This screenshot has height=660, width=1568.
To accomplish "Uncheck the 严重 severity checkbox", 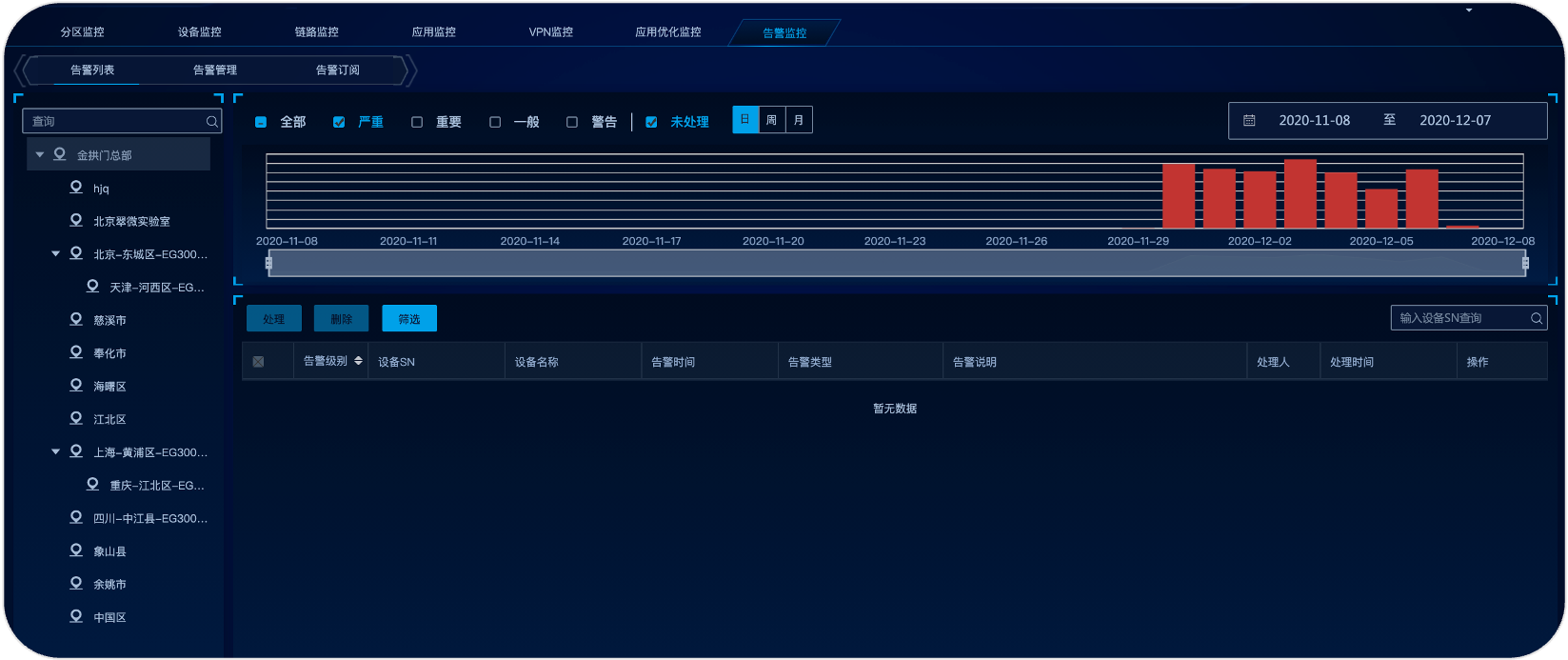I will pos(339,122).
